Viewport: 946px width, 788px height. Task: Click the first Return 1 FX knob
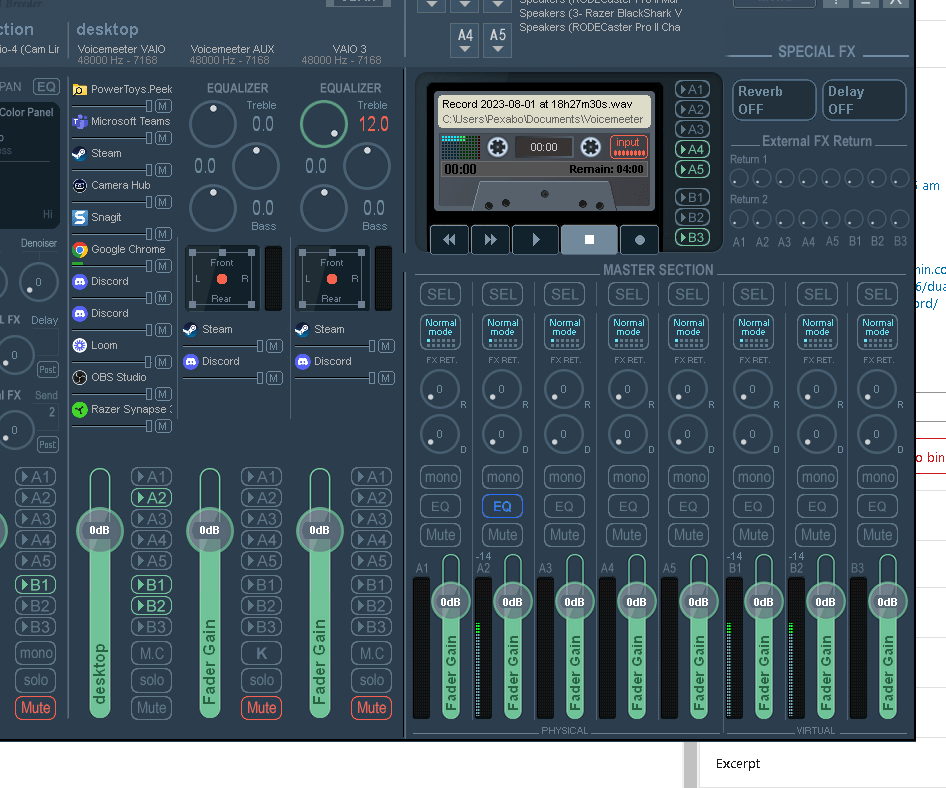pyautogui.click(x=739, y=179)
